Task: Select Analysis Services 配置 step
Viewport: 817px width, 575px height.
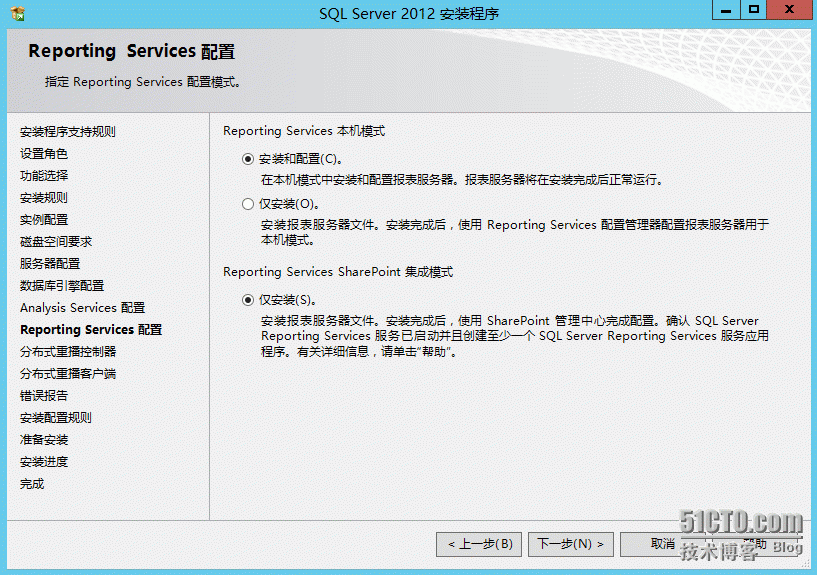Action: coord(82,308)
